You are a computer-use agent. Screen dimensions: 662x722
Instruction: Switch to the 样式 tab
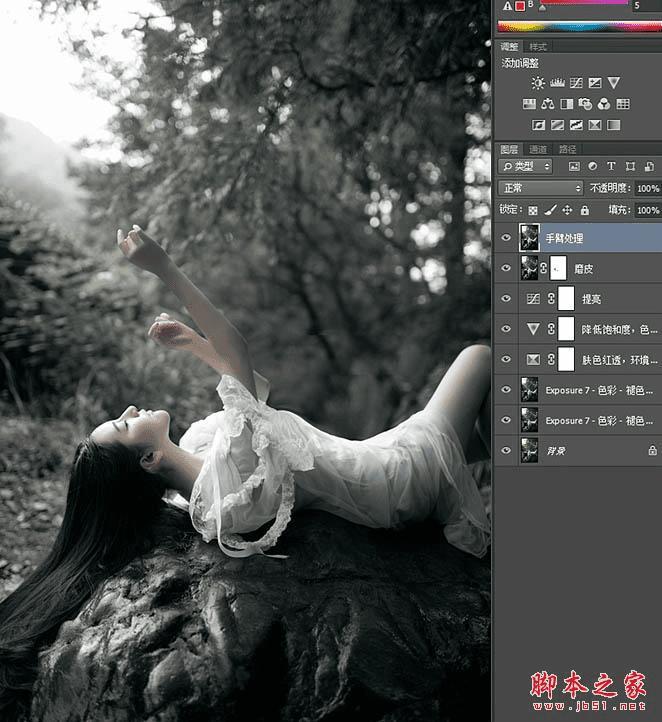click(537, 47)
